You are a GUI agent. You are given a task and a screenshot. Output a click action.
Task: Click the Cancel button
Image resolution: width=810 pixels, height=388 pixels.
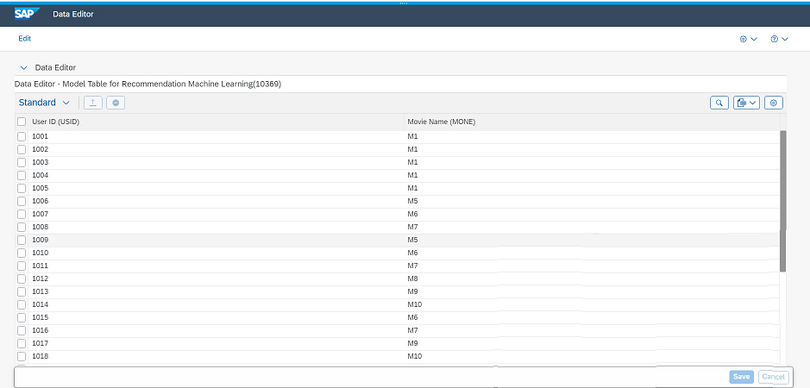click(773, 377)
